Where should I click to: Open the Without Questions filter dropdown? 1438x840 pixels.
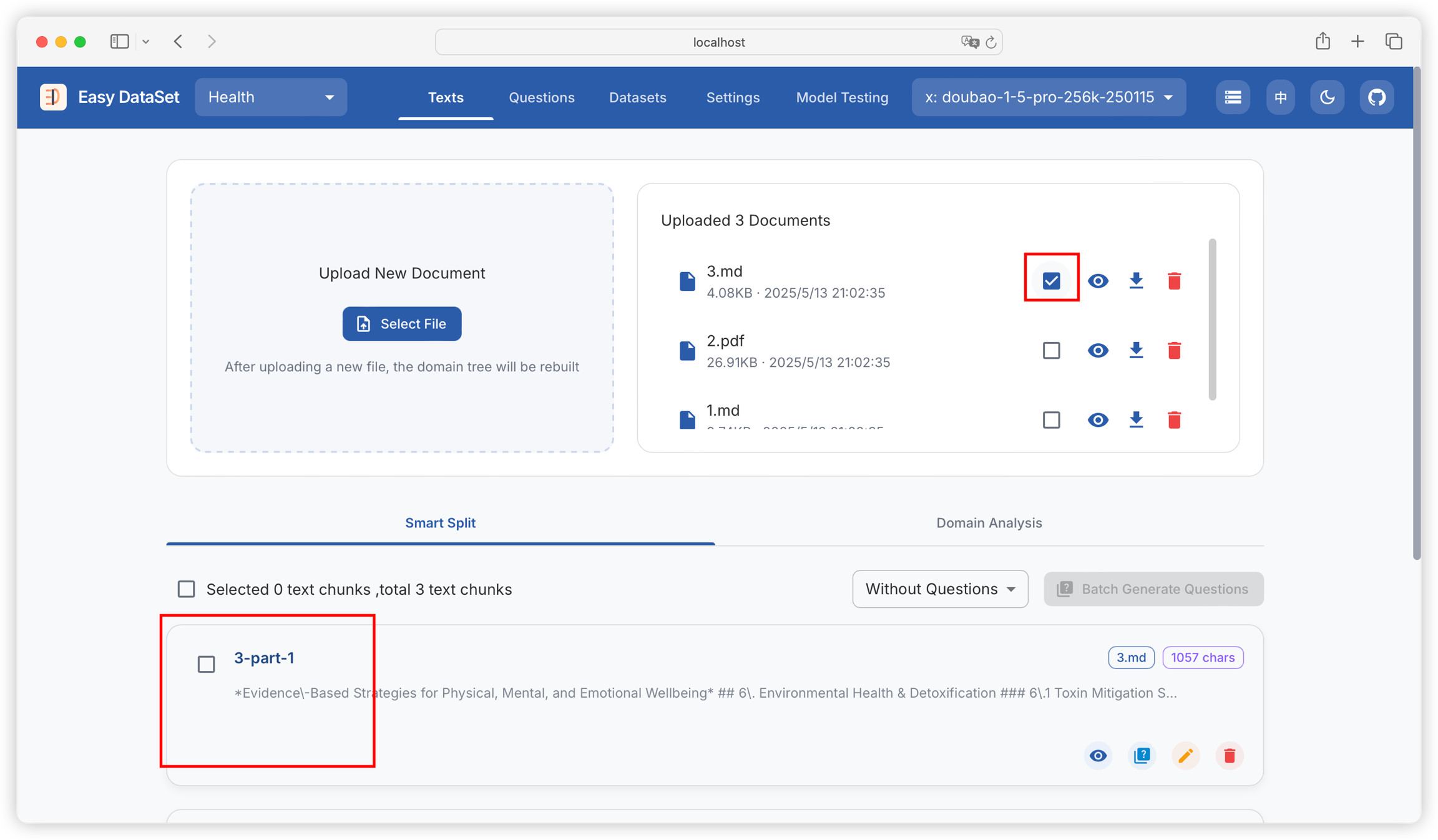point(940,589)
